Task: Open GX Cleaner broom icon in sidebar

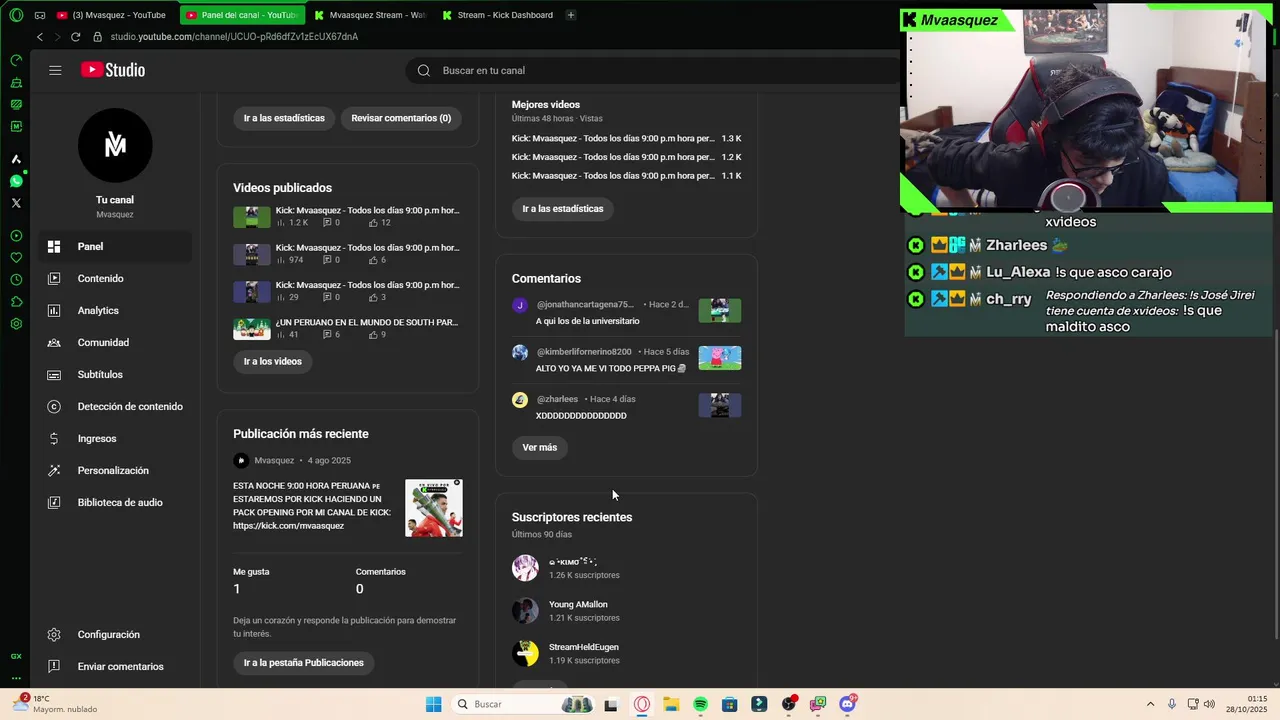Action: [x=16, y=82]
